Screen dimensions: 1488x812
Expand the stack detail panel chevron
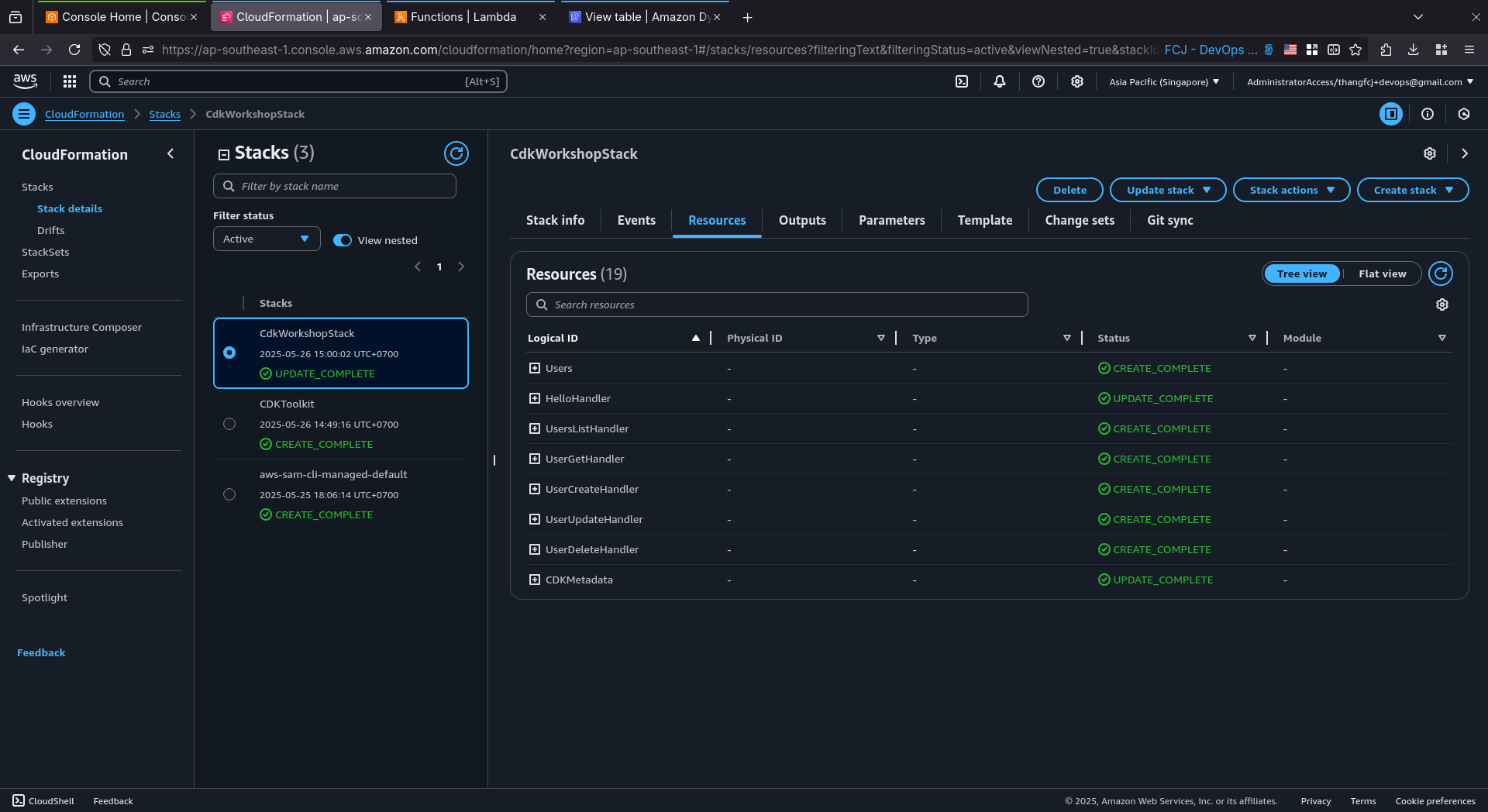[1465, 153]
